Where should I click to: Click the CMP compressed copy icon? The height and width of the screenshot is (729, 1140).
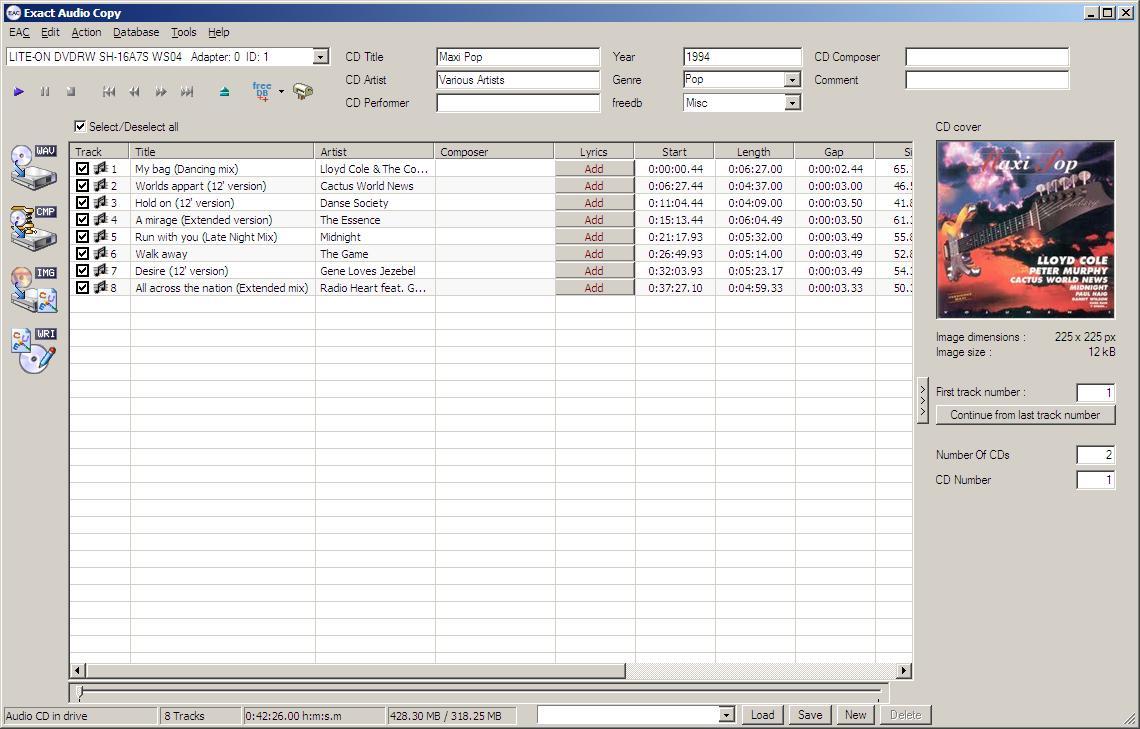33,227
